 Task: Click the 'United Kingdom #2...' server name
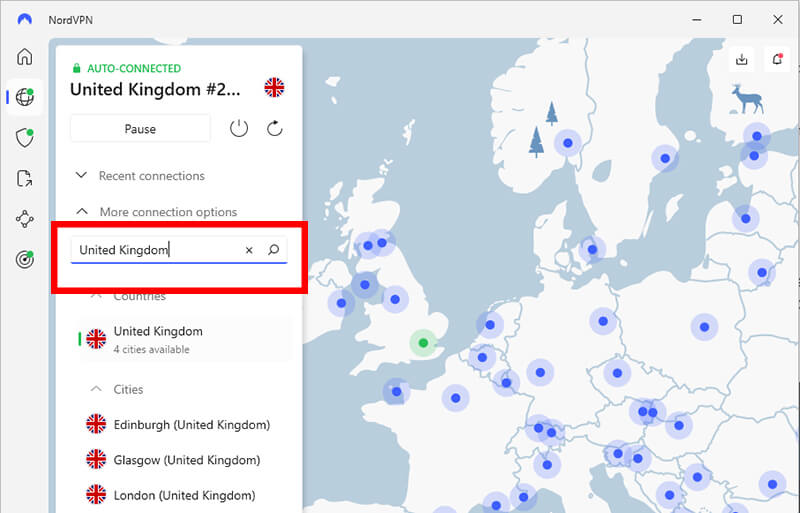(x=155, y=89)
